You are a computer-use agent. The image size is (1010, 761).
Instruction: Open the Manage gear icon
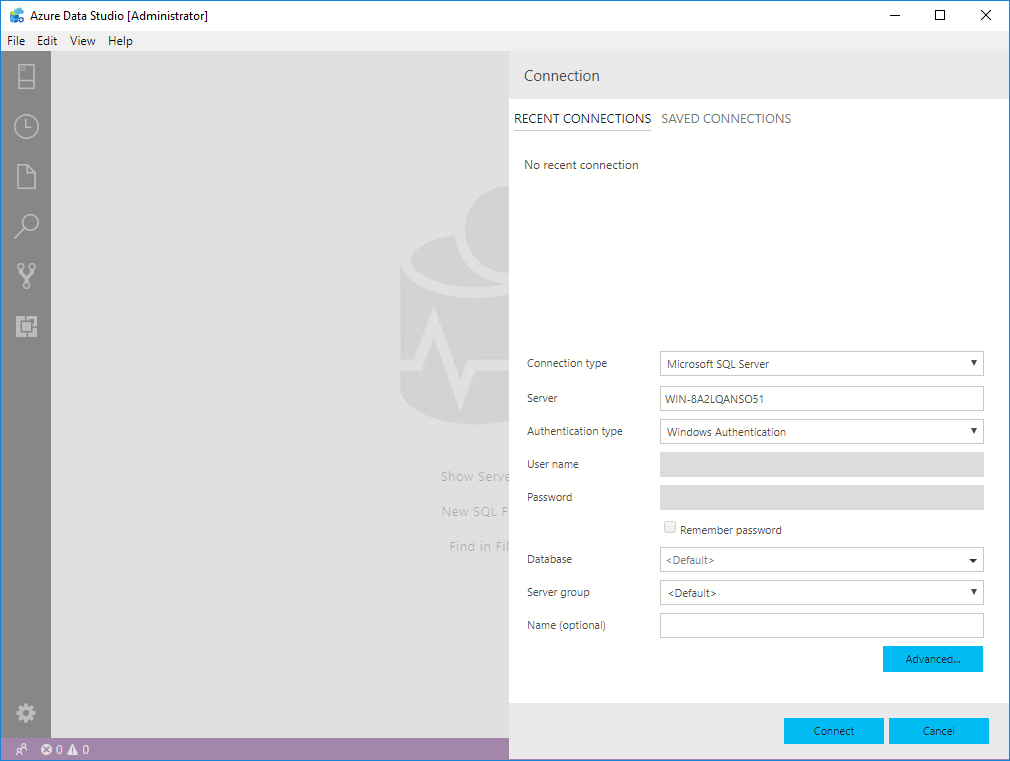click(x=26, y=713)
